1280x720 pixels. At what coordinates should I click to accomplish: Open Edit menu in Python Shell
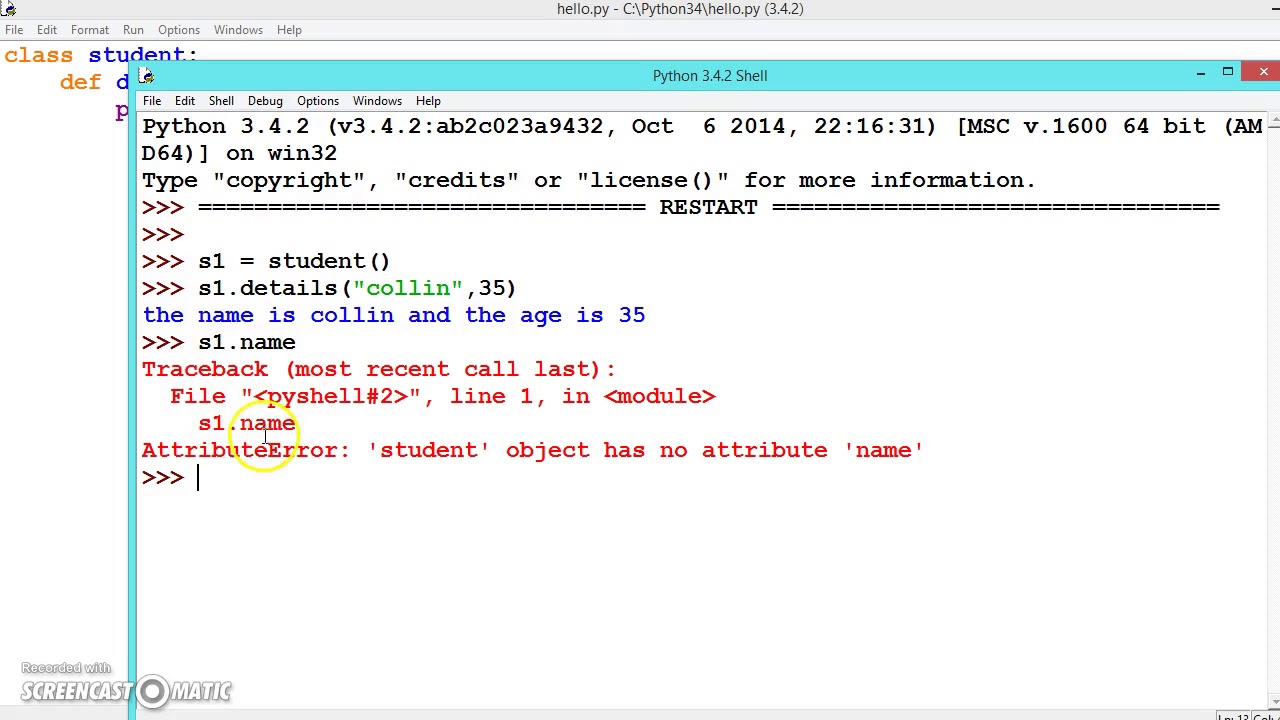[x=185, y=101]
